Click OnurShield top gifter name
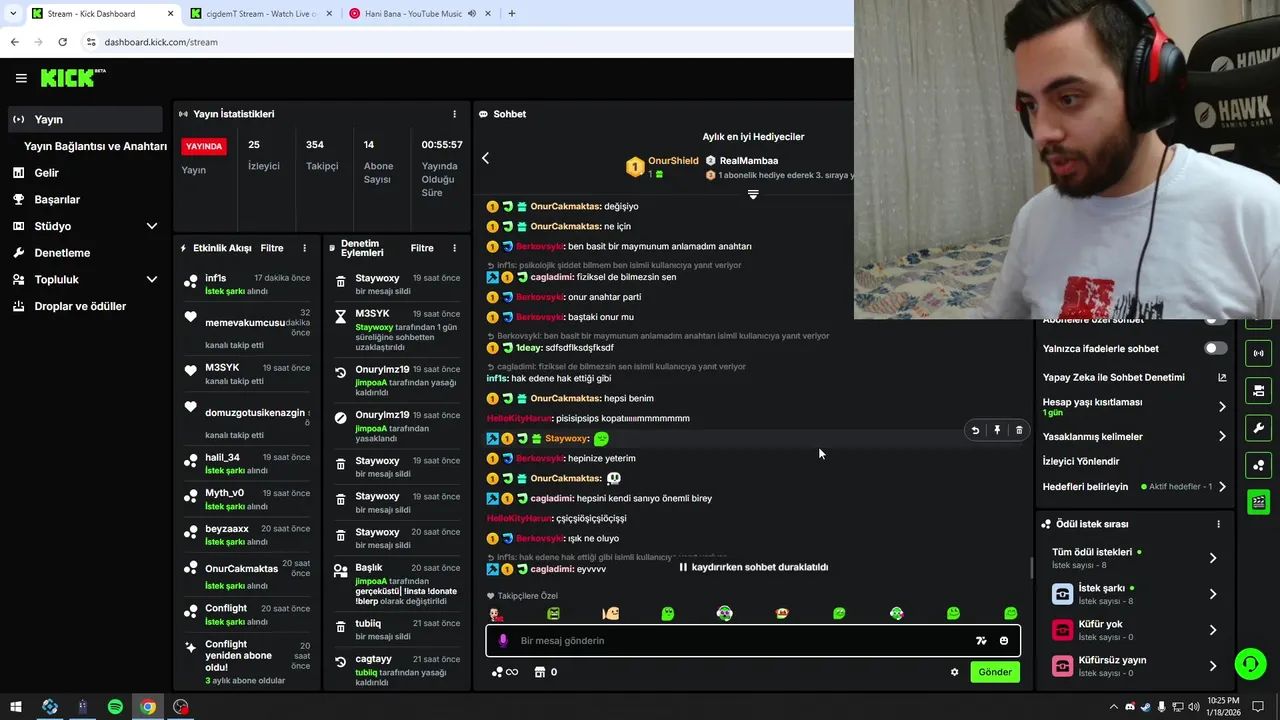Viewport: 1280px width, 720px height. (x=673, y=161)
